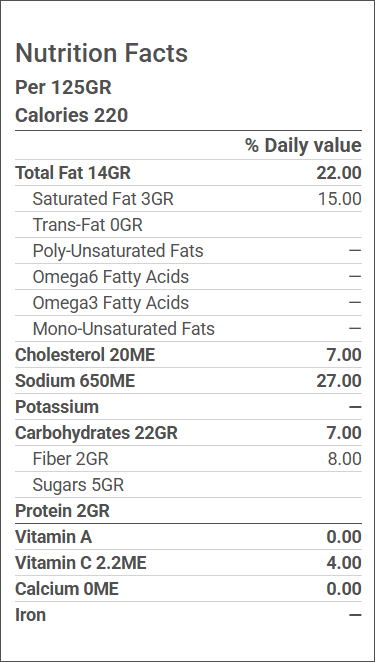Click the Protein 2GR row

tap(188, 511)
